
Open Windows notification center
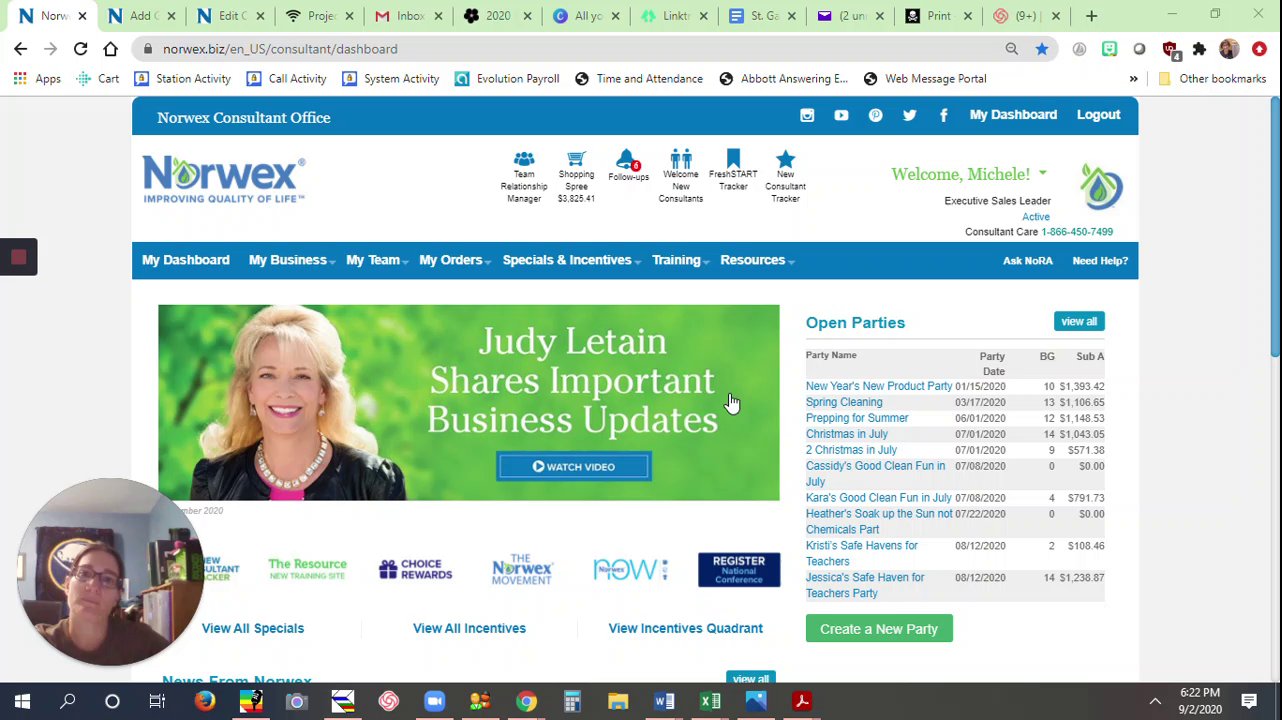tap(1249, 701)
